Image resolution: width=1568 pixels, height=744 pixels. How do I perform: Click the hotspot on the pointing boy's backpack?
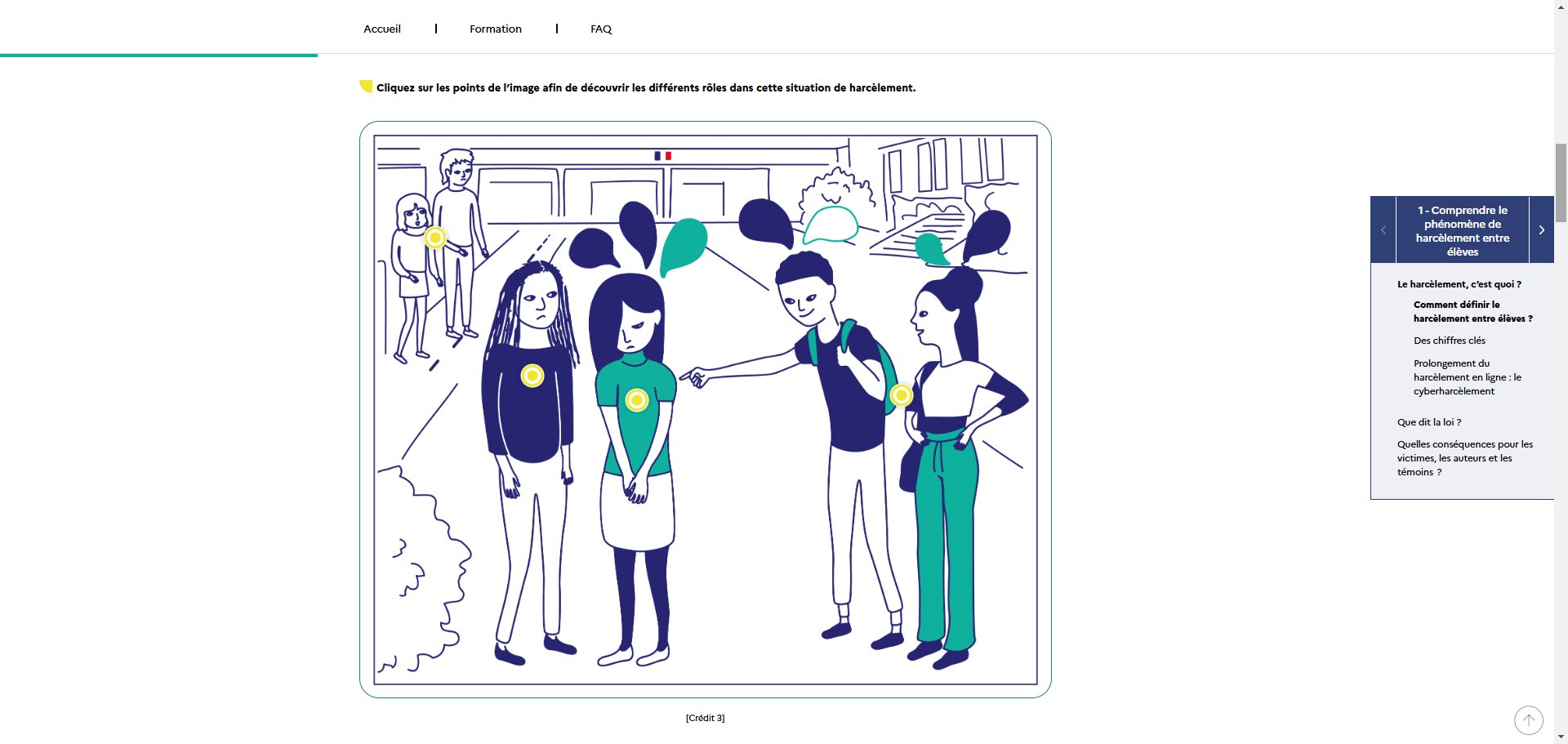pos(901,395)
